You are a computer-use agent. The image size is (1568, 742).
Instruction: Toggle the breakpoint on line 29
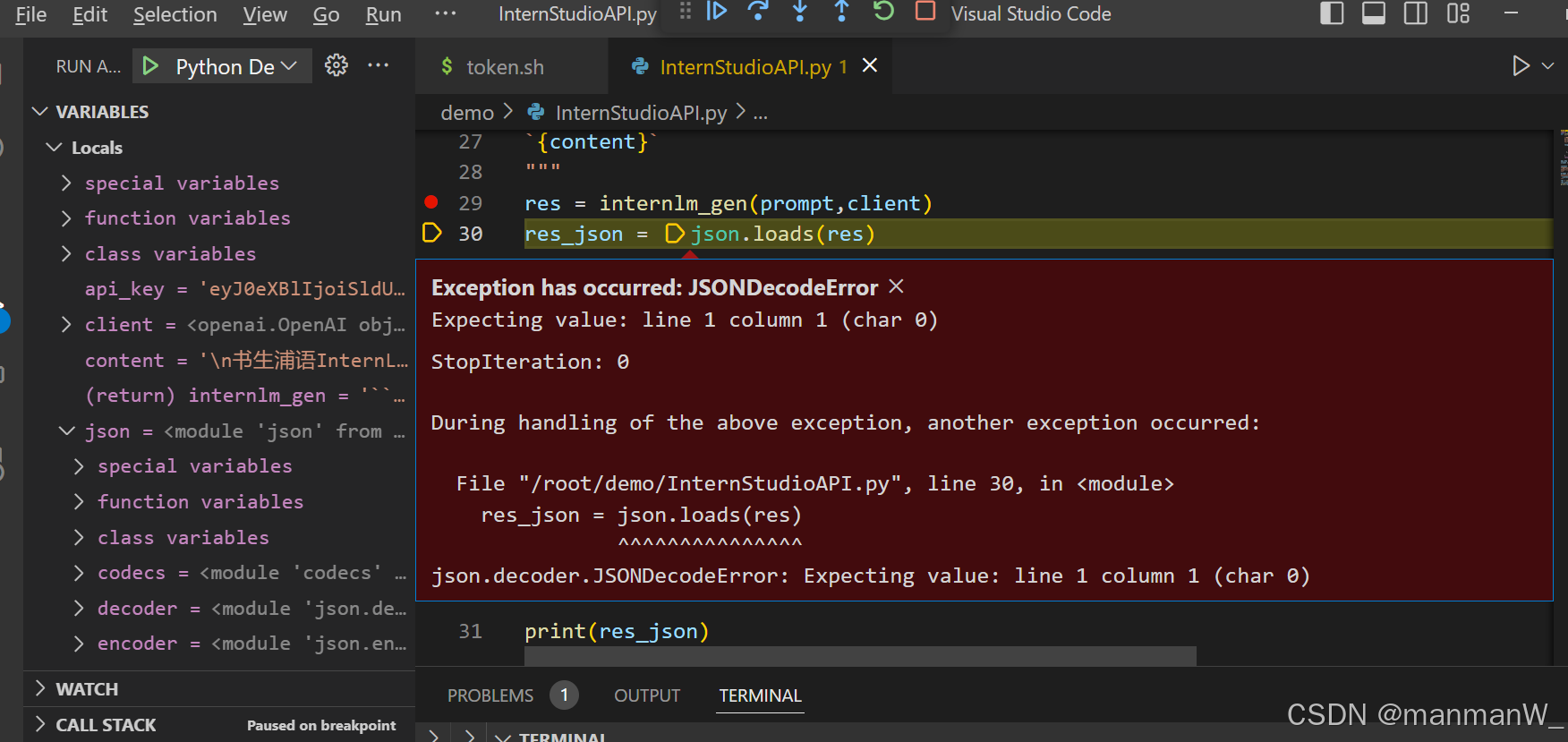click(431, 202)
